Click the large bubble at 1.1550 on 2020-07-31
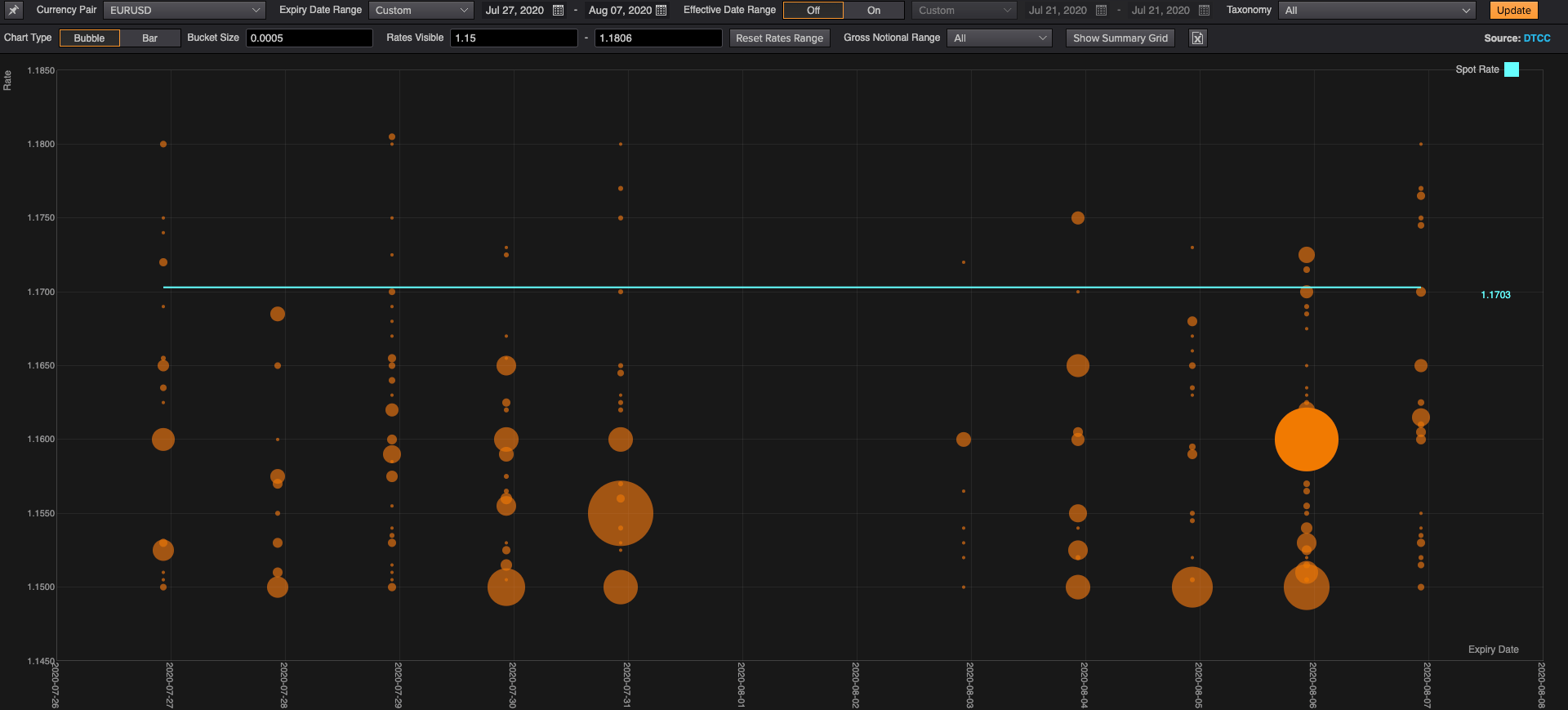This screenshot has width=1568, height=710. (x=621, y=513)
